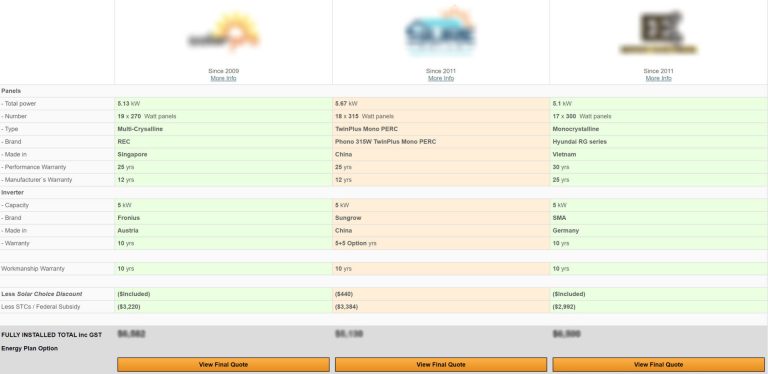
Task: Select Vietnam in Made in row
Action: pos(564,155)
